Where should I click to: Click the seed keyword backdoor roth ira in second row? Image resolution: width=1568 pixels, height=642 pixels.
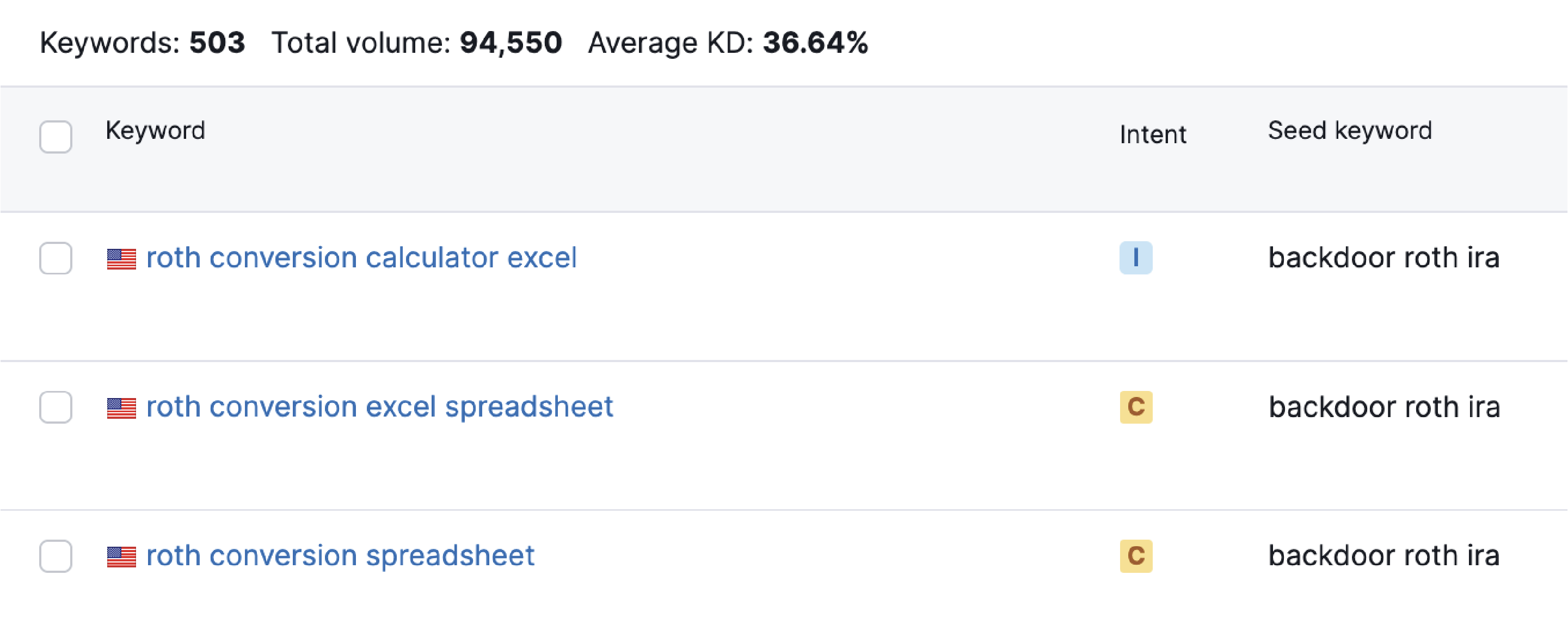pyautogui.click(x=1383, y=407)
